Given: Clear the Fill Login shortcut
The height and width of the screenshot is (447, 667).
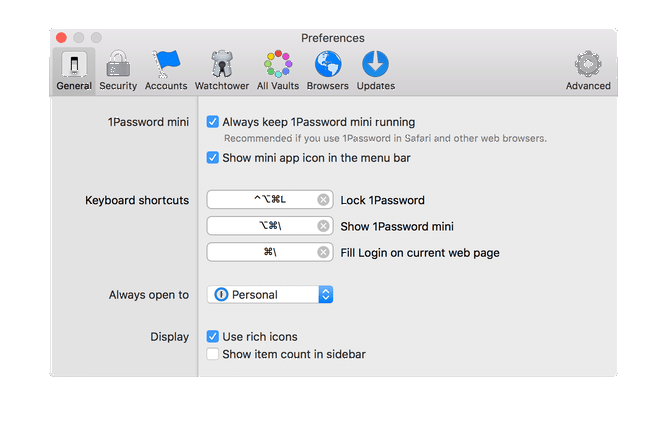Looking at the screenshot, I should pyautogui.click(x=323, y=252).
